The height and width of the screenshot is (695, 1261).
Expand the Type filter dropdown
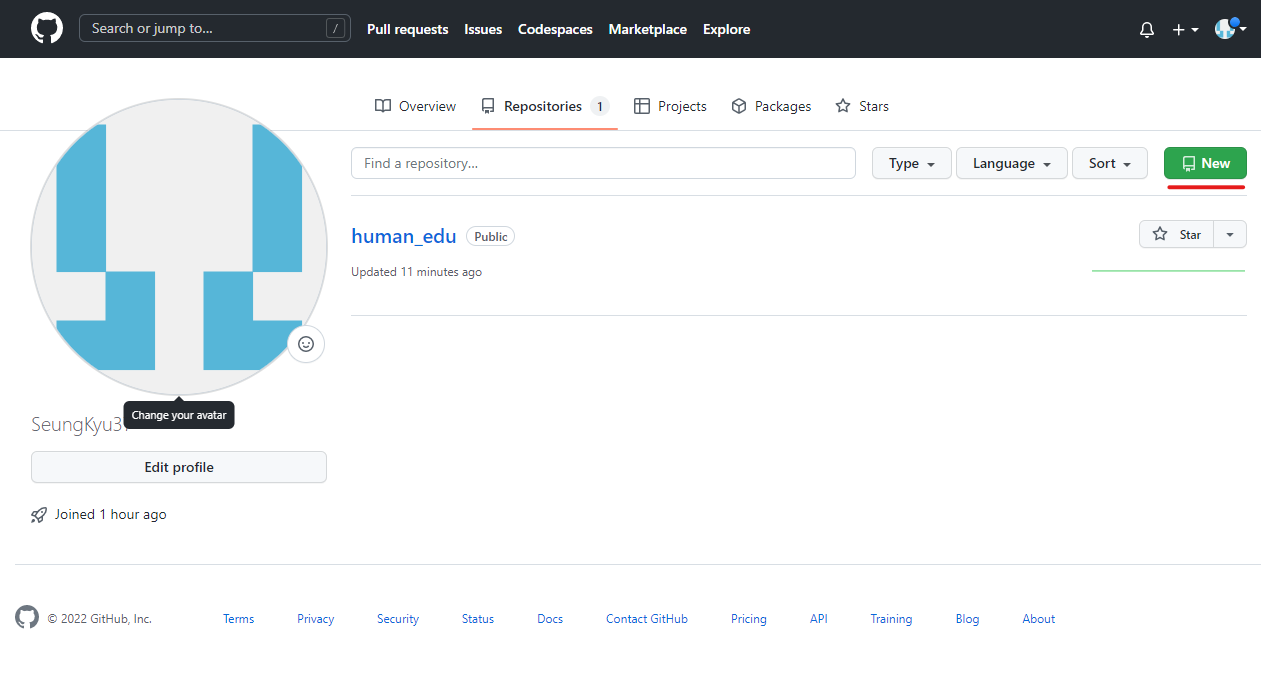(x=912, y=163)
